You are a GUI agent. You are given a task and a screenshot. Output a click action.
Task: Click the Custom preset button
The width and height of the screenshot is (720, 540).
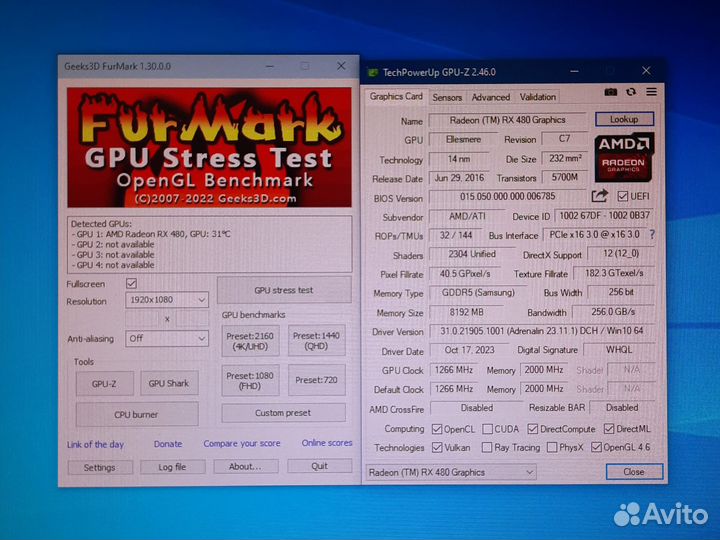pyautogui.click(x=283, y=413)
